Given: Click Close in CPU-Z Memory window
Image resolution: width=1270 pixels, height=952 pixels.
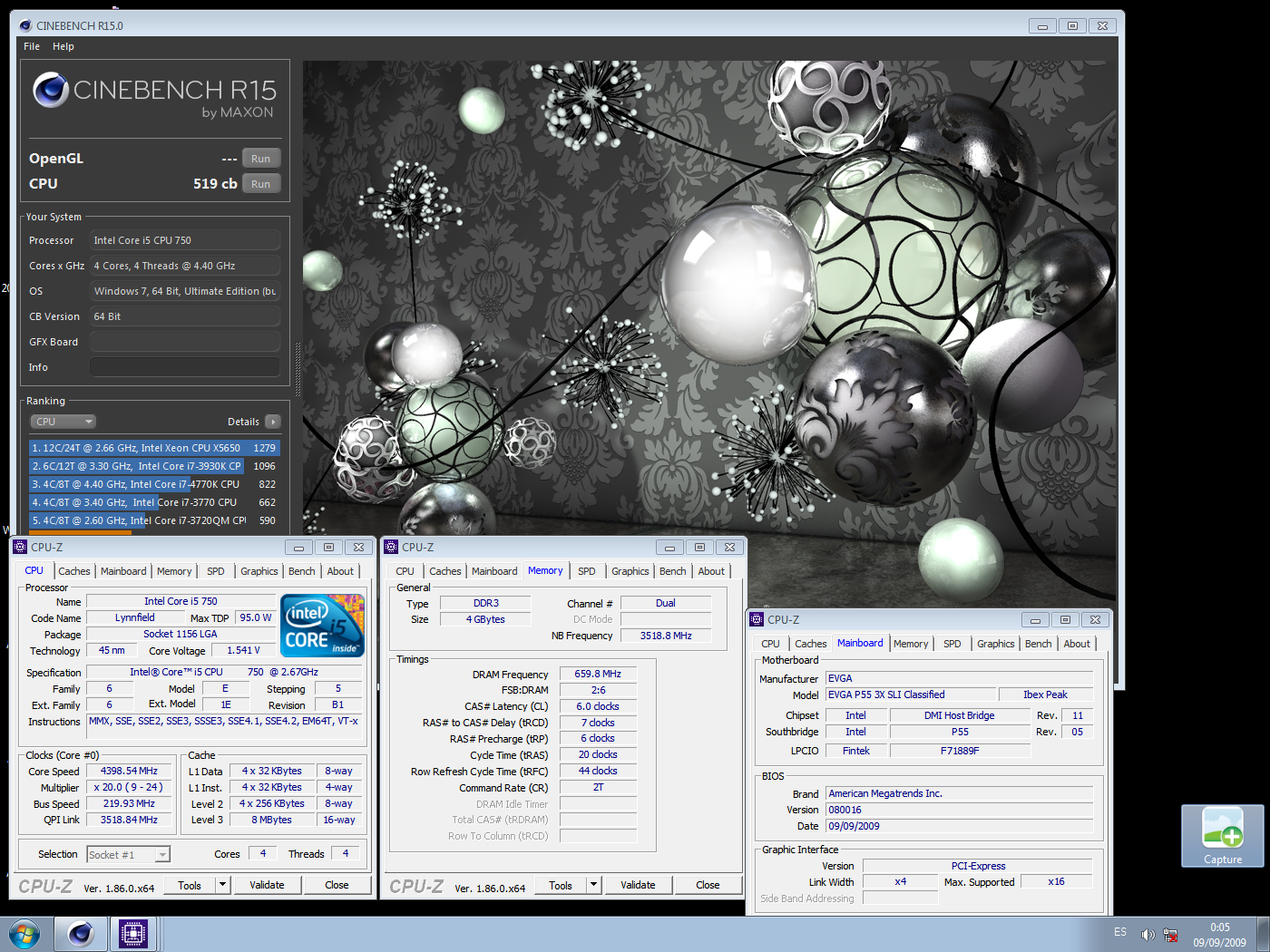Looking at the screenshot, I should (708, 885).
